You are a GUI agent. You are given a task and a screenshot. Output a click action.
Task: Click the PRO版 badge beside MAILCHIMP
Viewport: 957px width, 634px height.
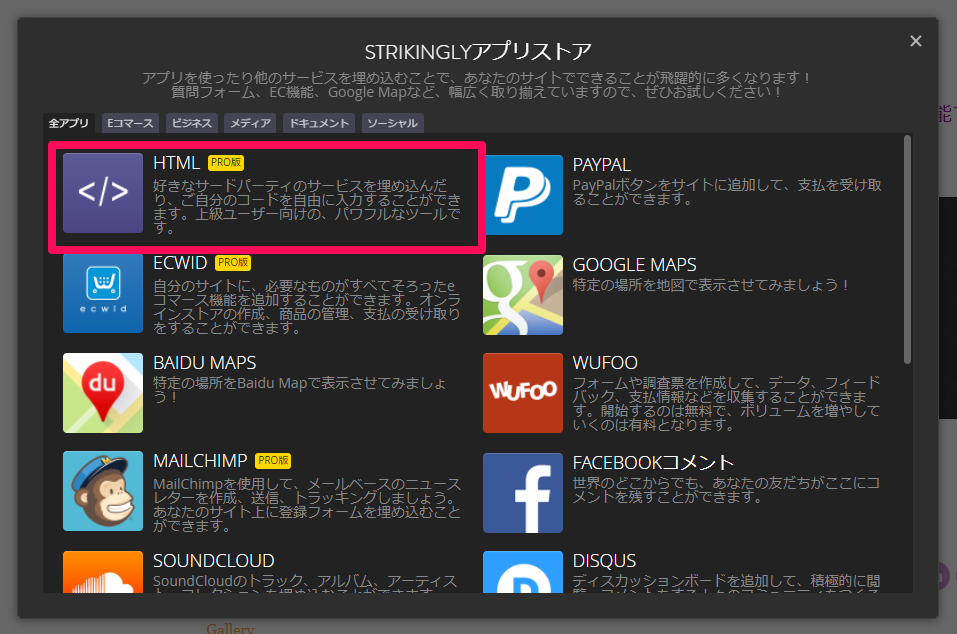[273, 461]
